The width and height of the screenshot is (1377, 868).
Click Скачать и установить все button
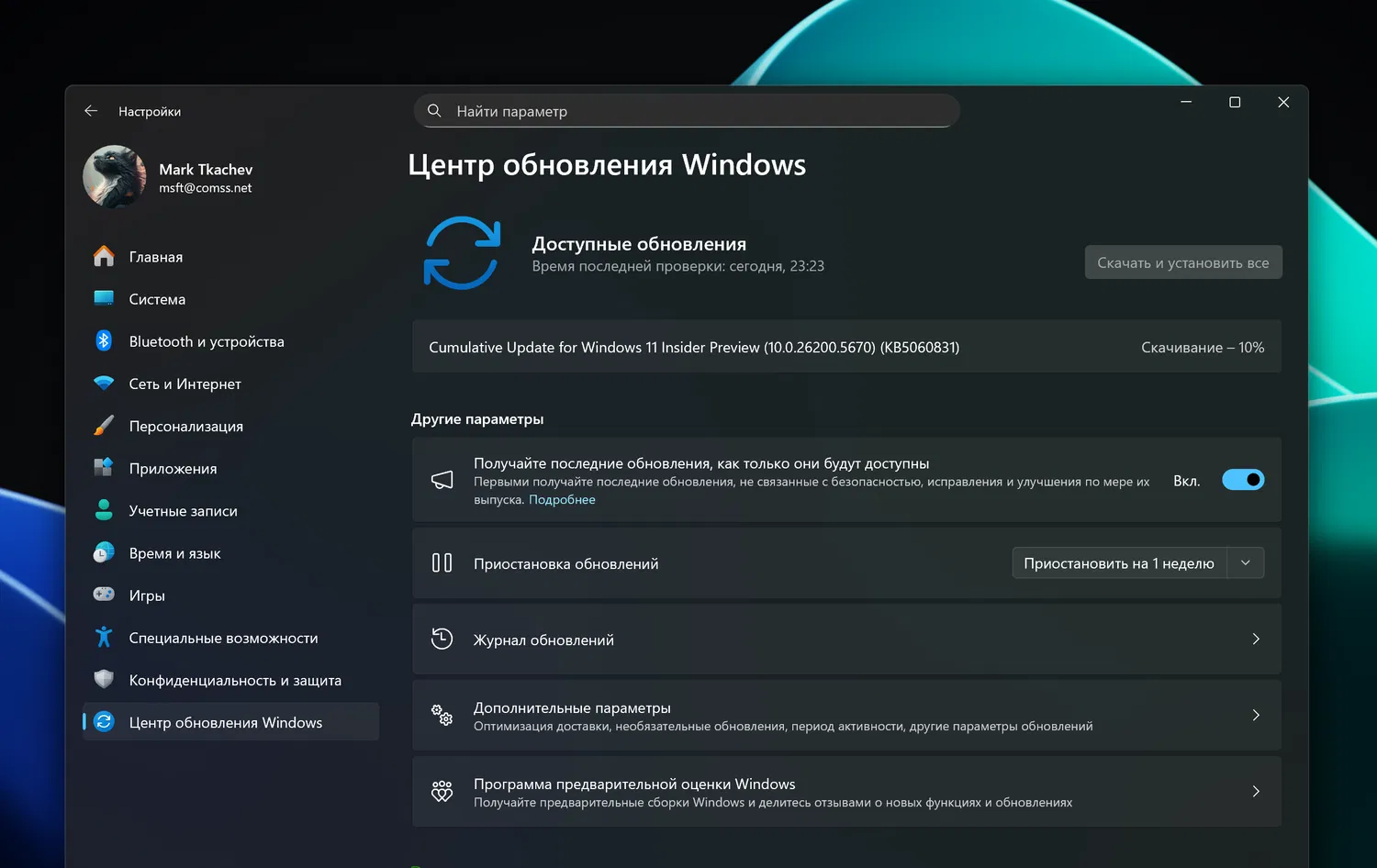[1183, 262]
